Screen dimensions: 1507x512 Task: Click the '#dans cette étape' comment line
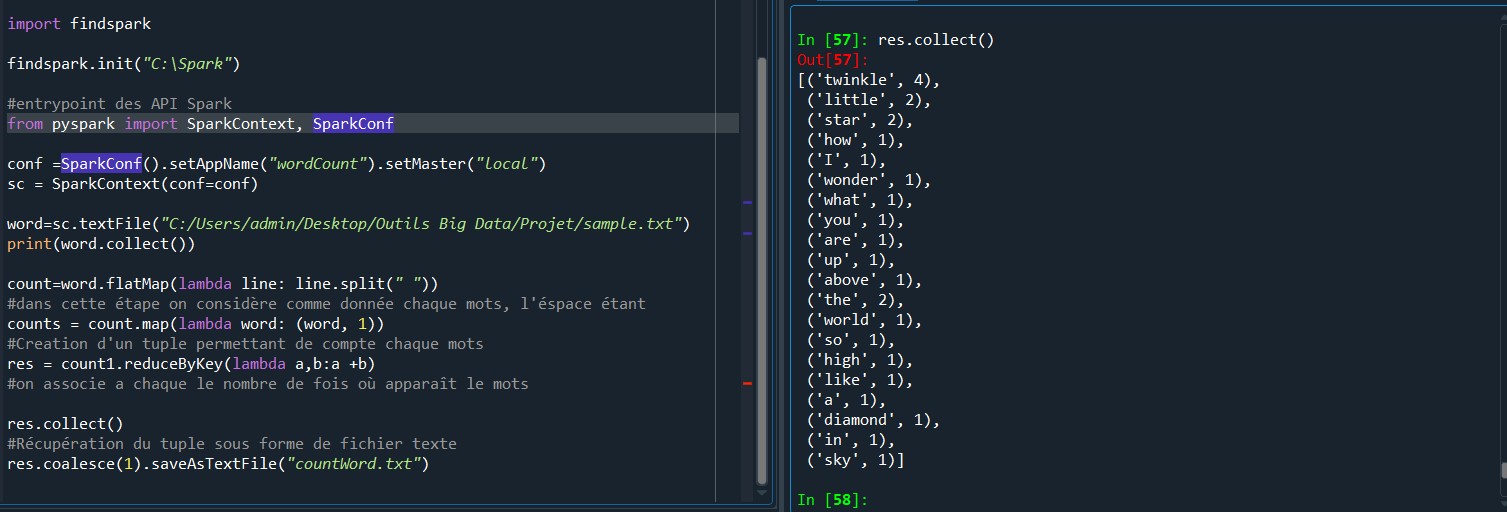point(326,303)
